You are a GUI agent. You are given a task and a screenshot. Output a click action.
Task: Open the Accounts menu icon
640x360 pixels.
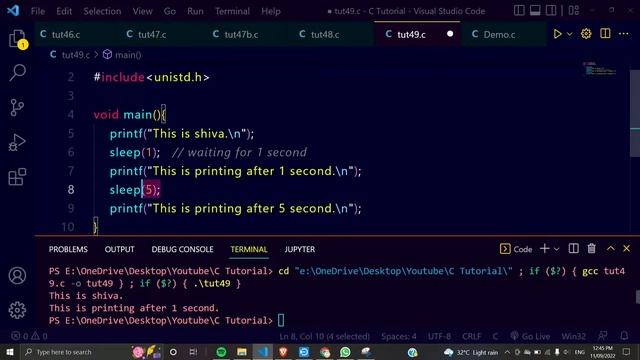(x=17, y=276)
